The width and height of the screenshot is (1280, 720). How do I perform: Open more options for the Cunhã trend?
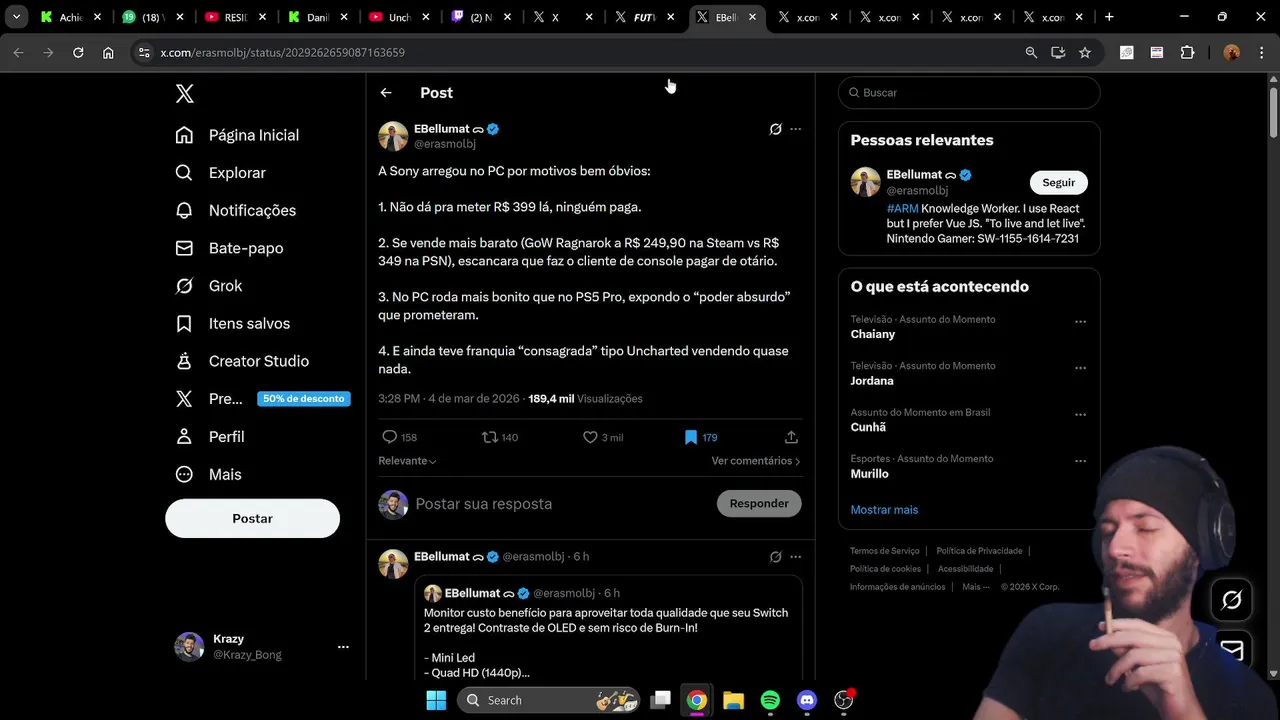(x=1080, y=415)
